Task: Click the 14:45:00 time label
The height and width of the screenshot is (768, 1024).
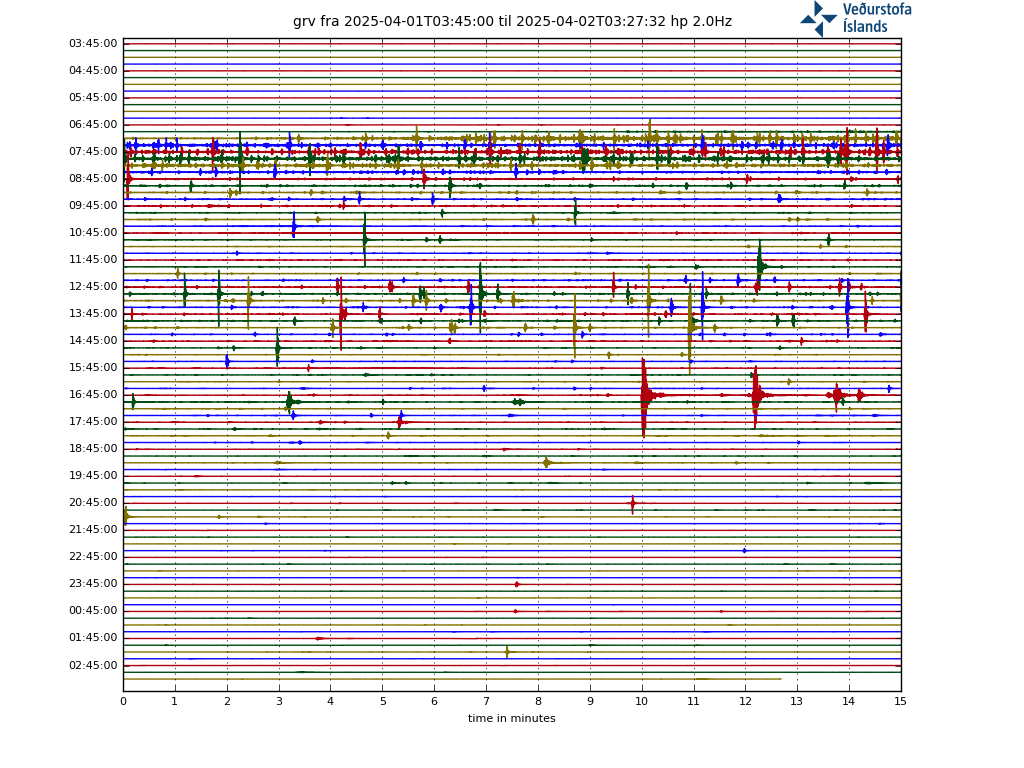Action: (93, 340)
